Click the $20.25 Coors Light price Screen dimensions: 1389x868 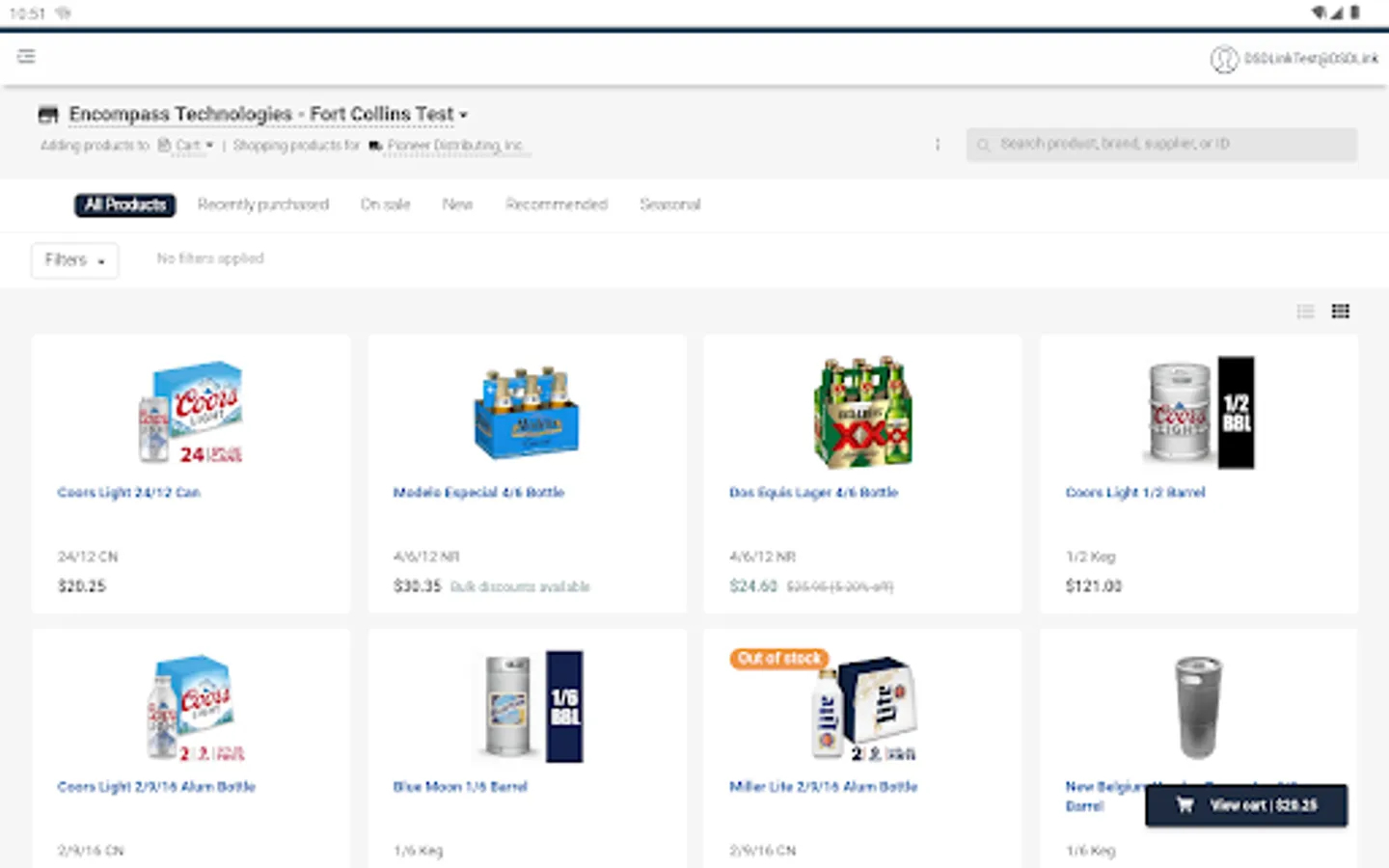pyautogui.click(x=82, y=586)
